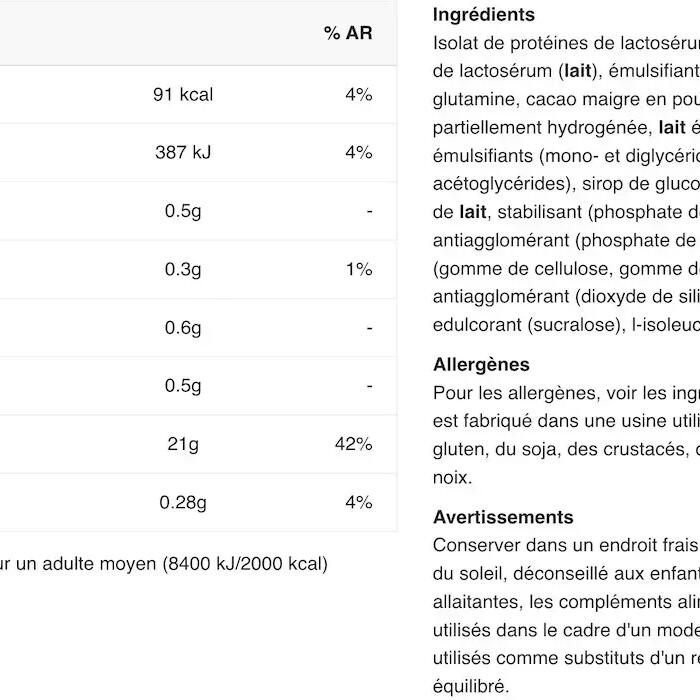
Task: Click the "Conserver dans un endroit frais" line
Action: tap(566, 546)
